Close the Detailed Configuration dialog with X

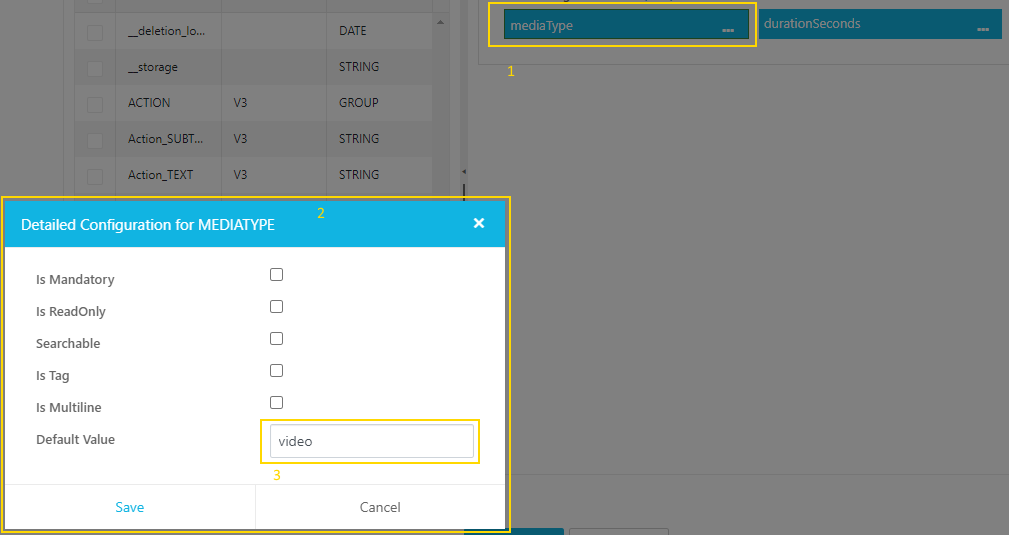coord(479,223)
